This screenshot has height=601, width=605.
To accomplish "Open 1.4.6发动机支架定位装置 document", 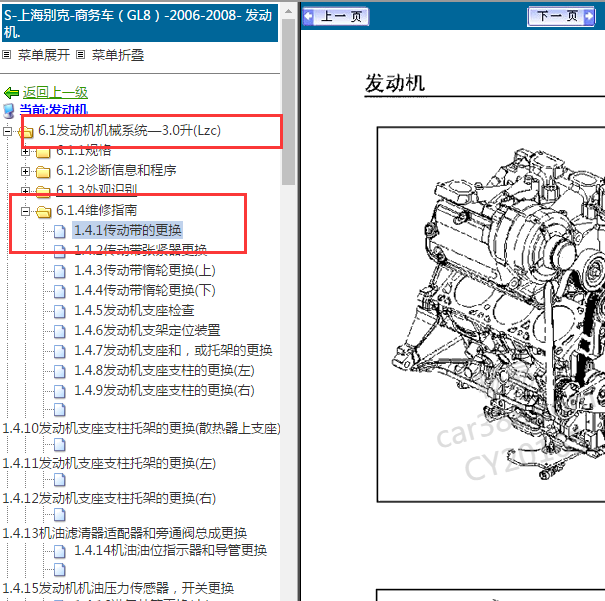I will click(147, 331).
